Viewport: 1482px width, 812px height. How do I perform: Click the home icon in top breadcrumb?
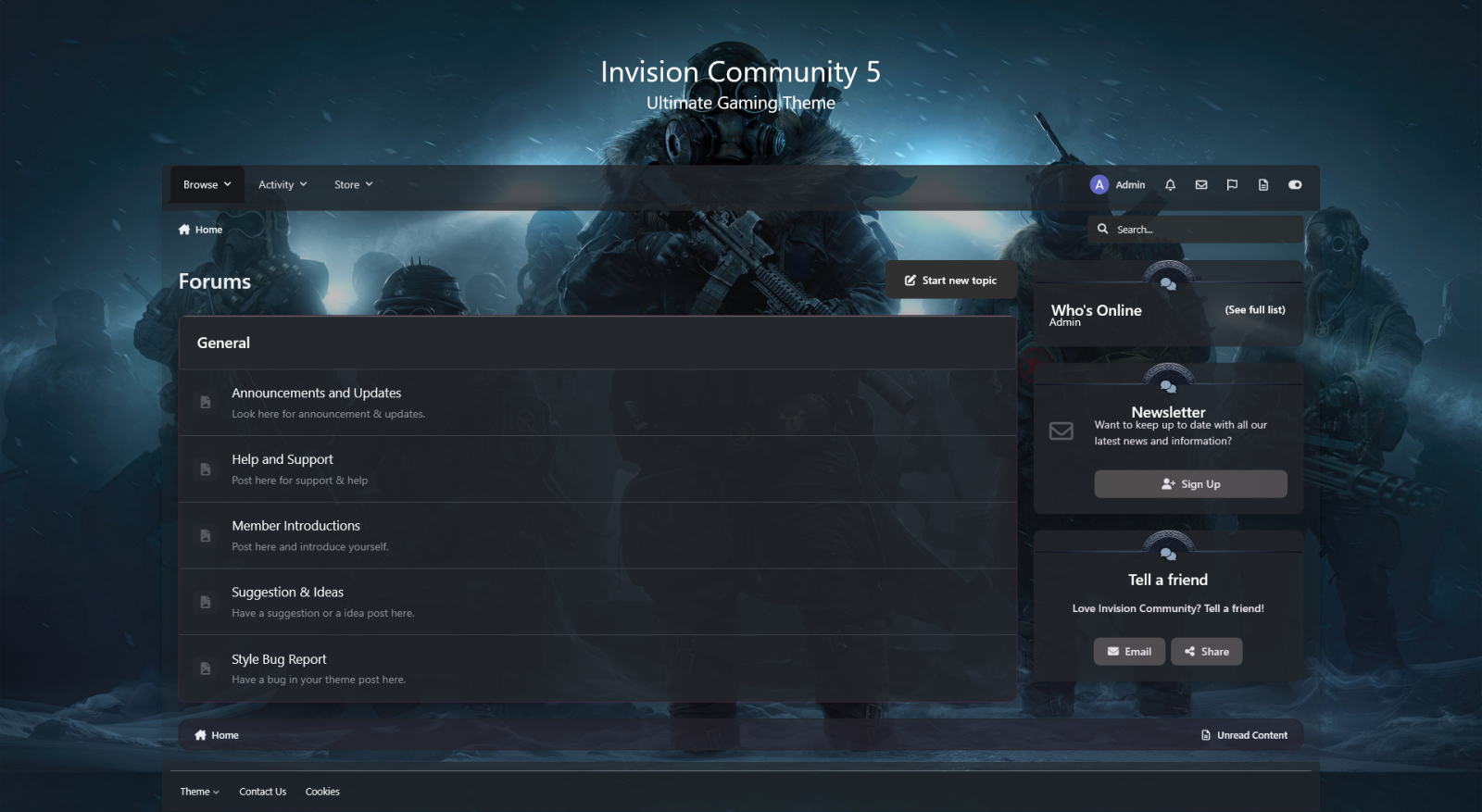click(x=184, y=230)
